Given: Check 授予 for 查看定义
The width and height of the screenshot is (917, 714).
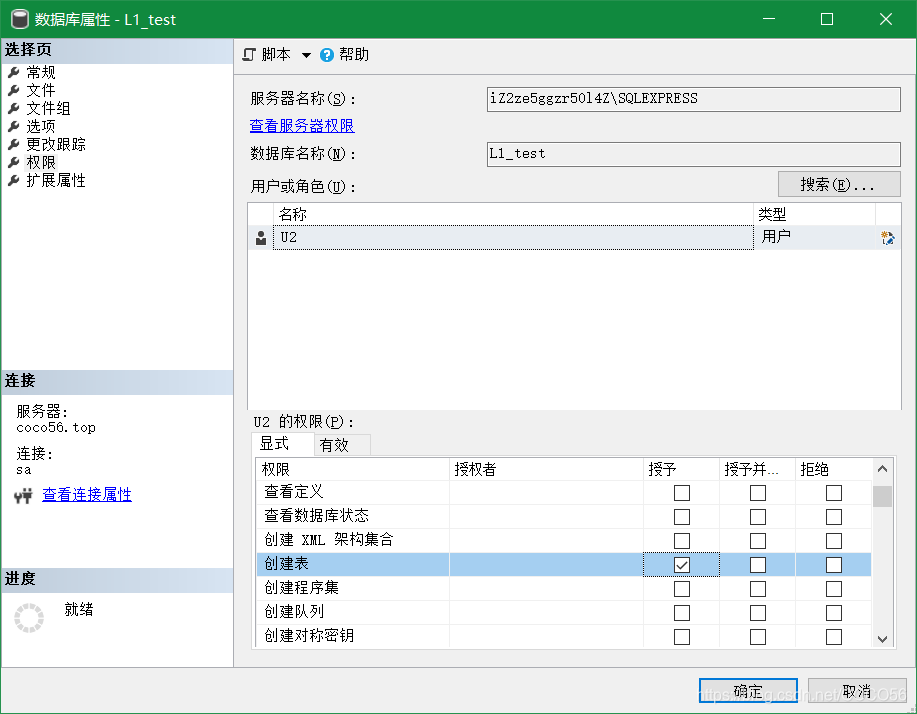Looking at the screenshot, I should (682, 493).
